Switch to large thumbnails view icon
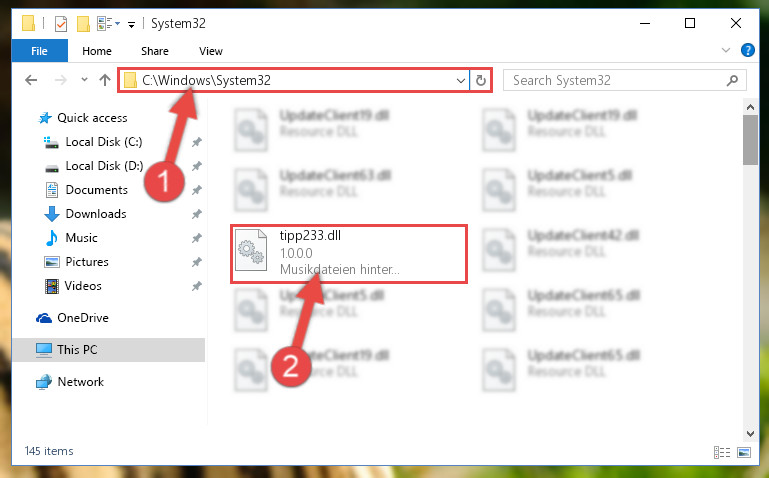The width and height of the screenshot is (769, 478). point(744,452)
